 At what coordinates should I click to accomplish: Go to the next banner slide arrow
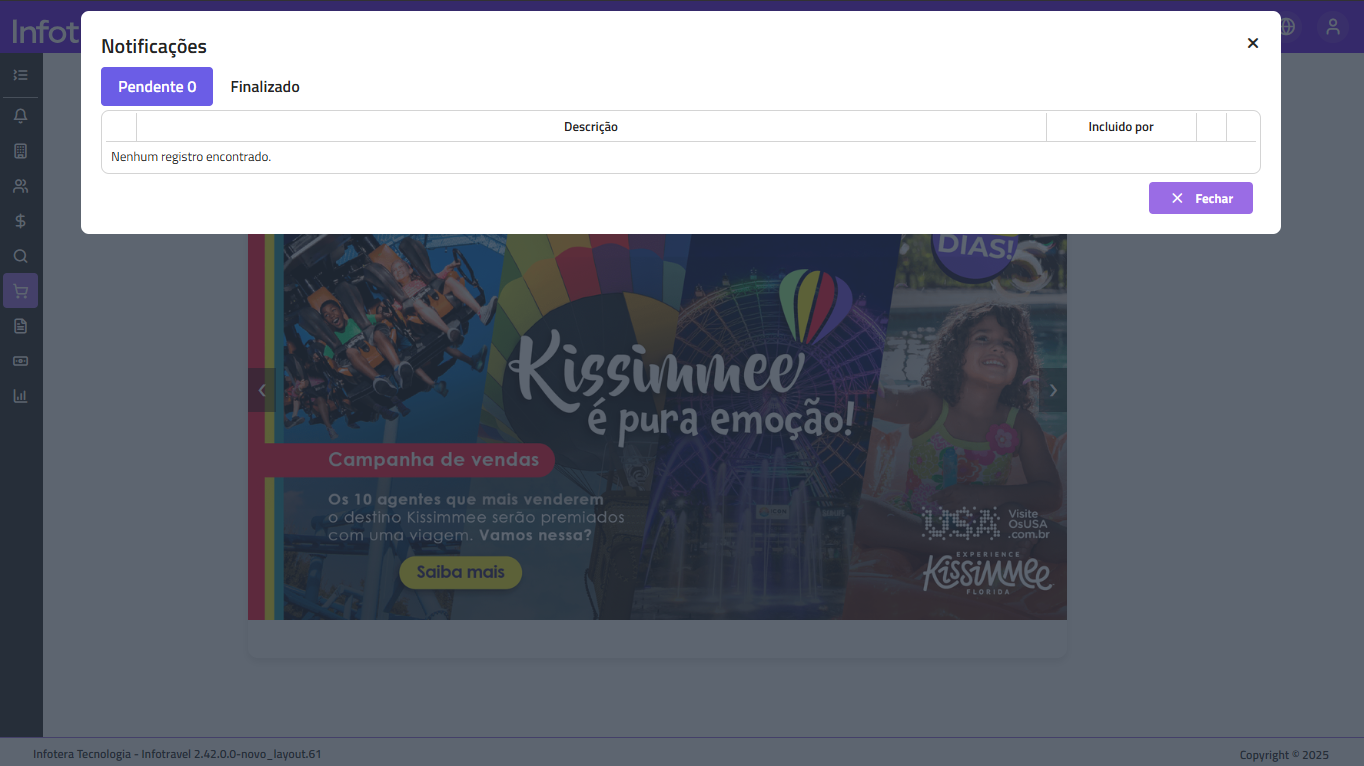tap(1052, 391)
